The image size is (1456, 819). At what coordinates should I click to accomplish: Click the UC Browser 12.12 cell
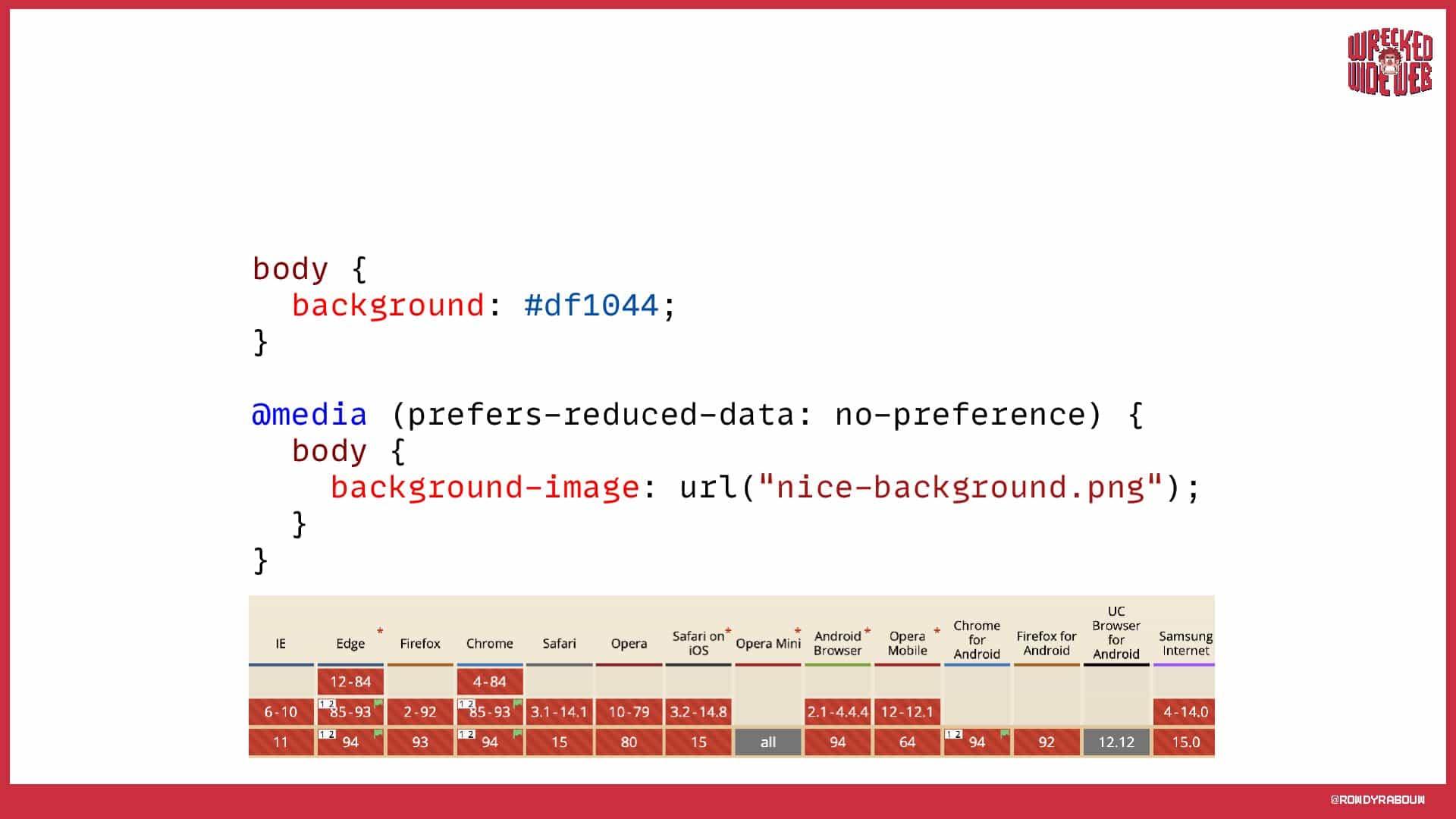click(x=1116, y=742)
